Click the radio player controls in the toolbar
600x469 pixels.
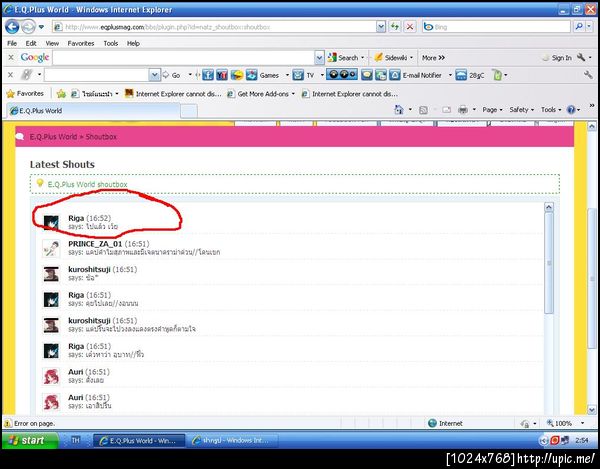342,75
